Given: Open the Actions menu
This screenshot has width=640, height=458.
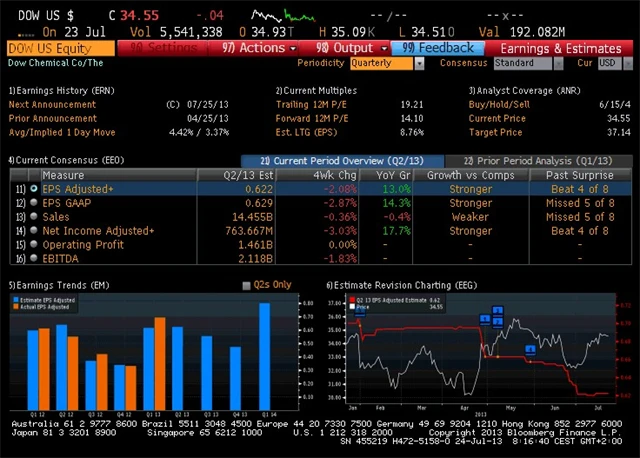Looking at the screenshot, I should tap(253, 48).
